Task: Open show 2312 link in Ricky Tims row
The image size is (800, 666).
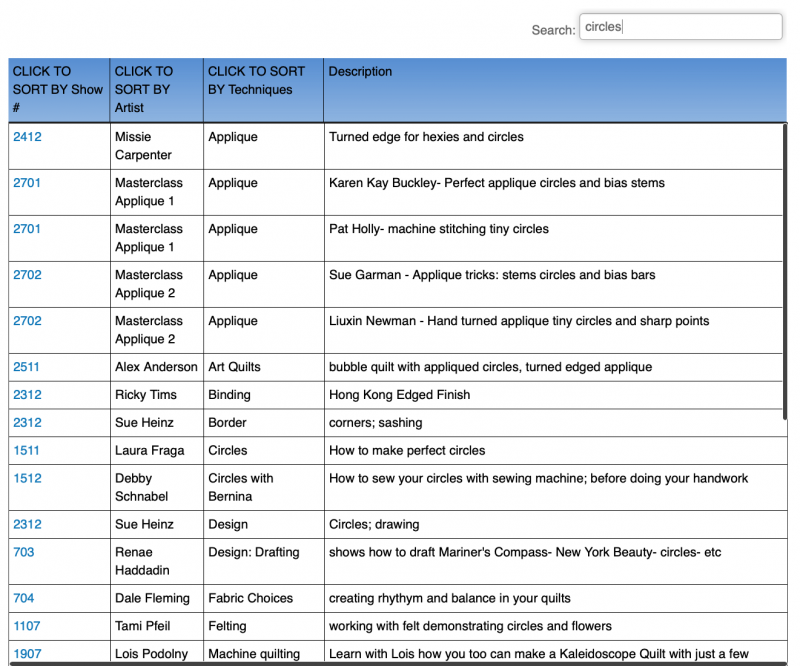Action: [x=27, y=395]
